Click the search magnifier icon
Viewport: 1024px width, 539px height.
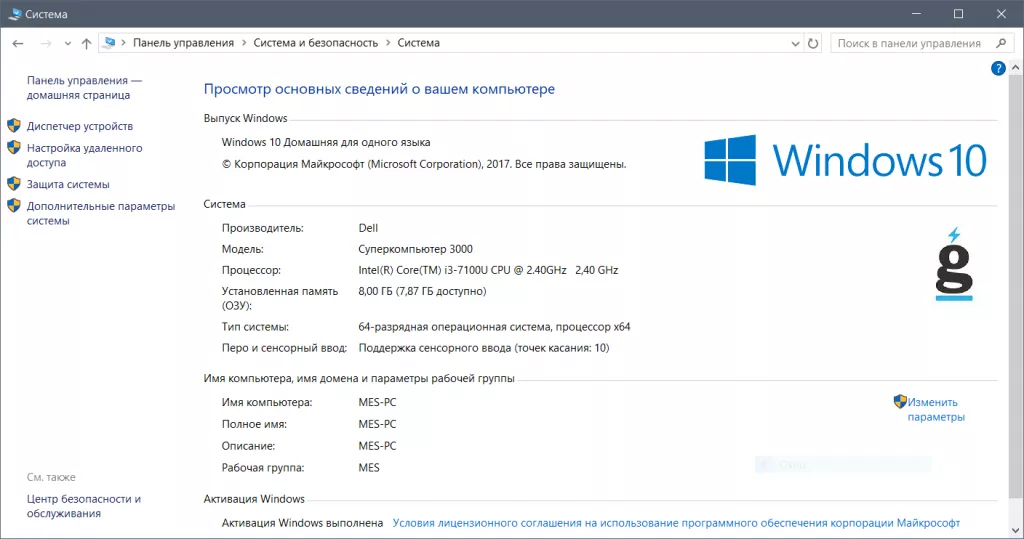click(1001, 43)
